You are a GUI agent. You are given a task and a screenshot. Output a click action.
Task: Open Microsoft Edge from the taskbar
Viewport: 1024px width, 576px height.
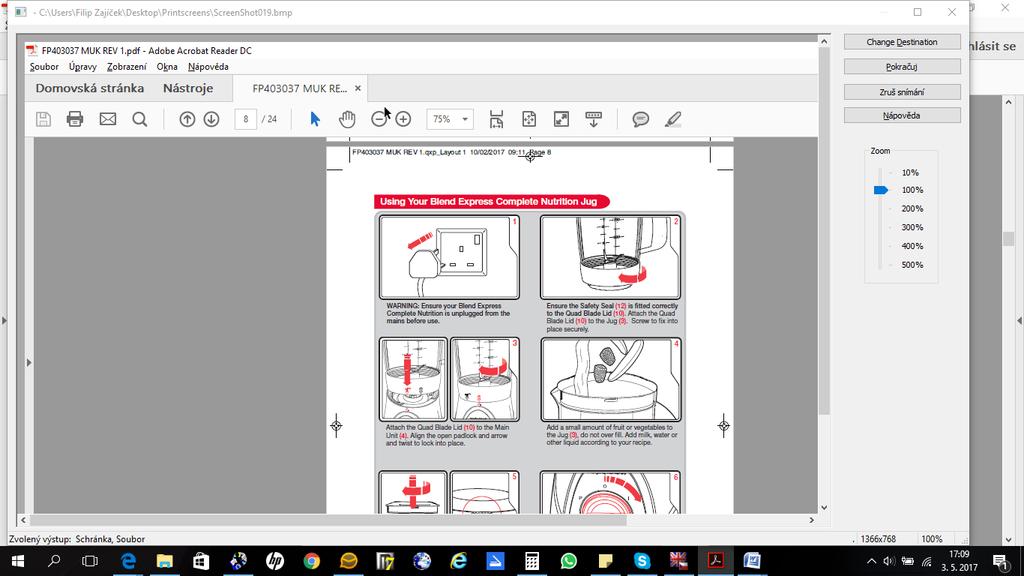pos(129,561)
